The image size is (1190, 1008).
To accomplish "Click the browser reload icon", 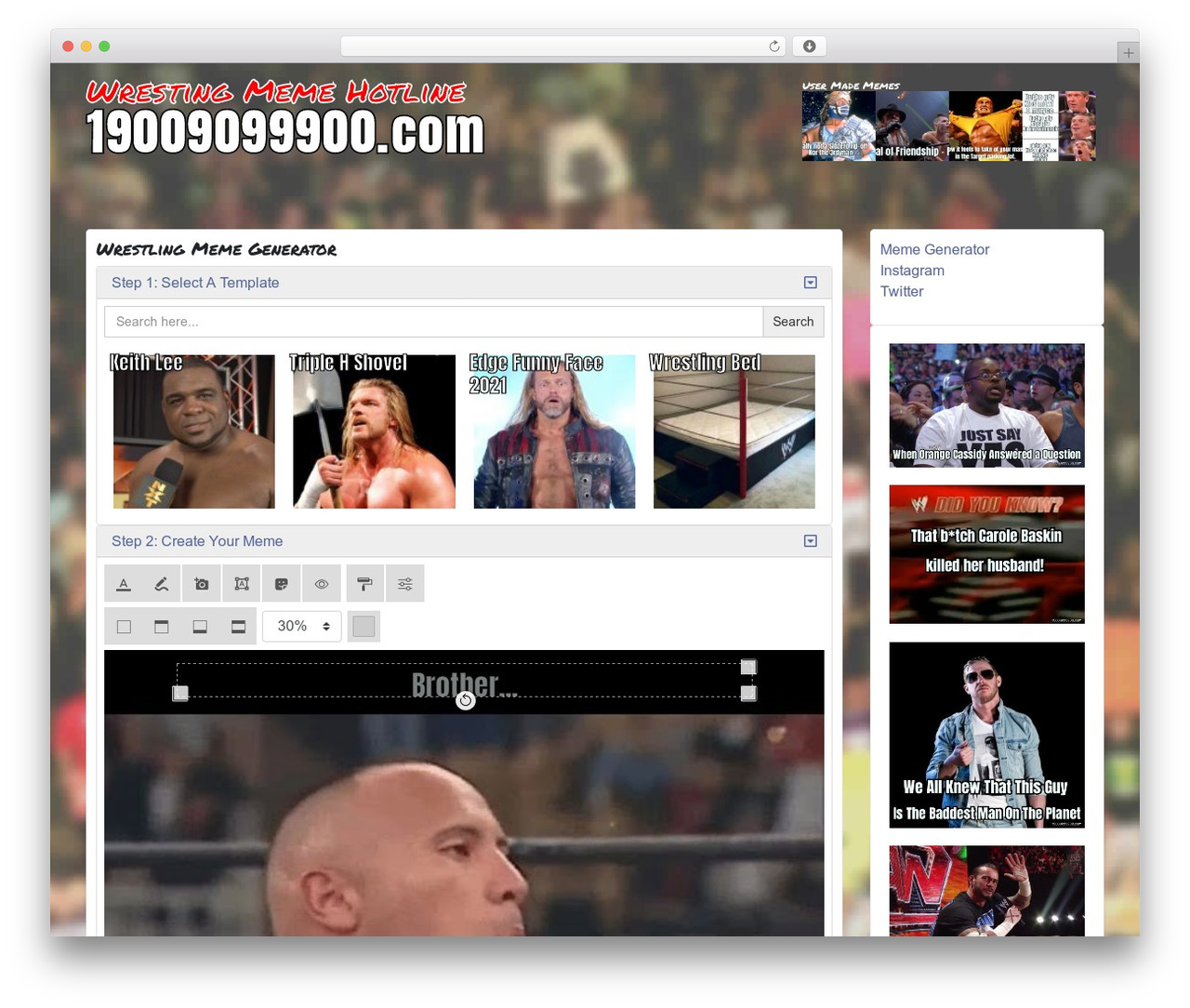I will tap(774, 46).
